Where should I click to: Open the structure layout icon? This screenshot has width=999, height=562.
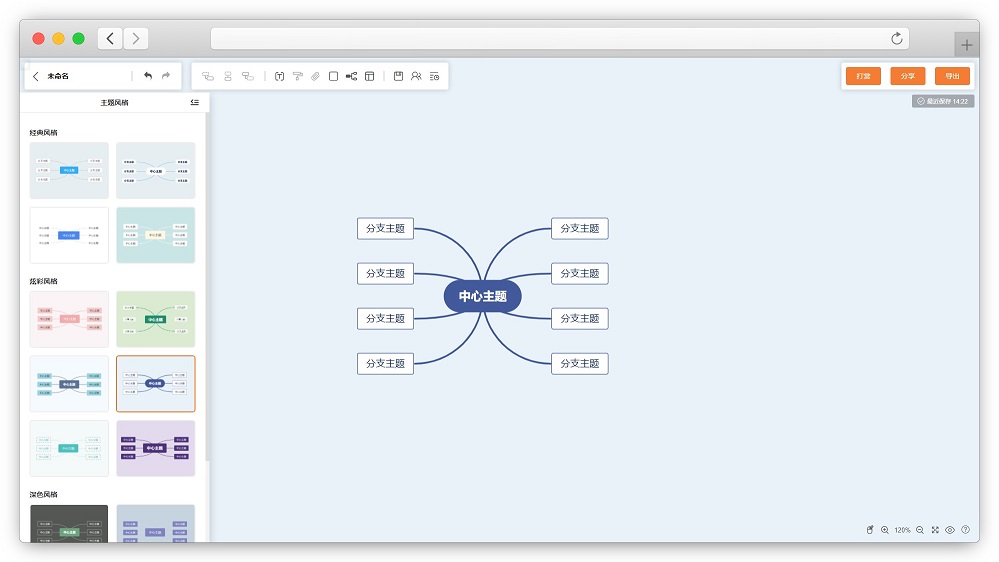[351, 76]
